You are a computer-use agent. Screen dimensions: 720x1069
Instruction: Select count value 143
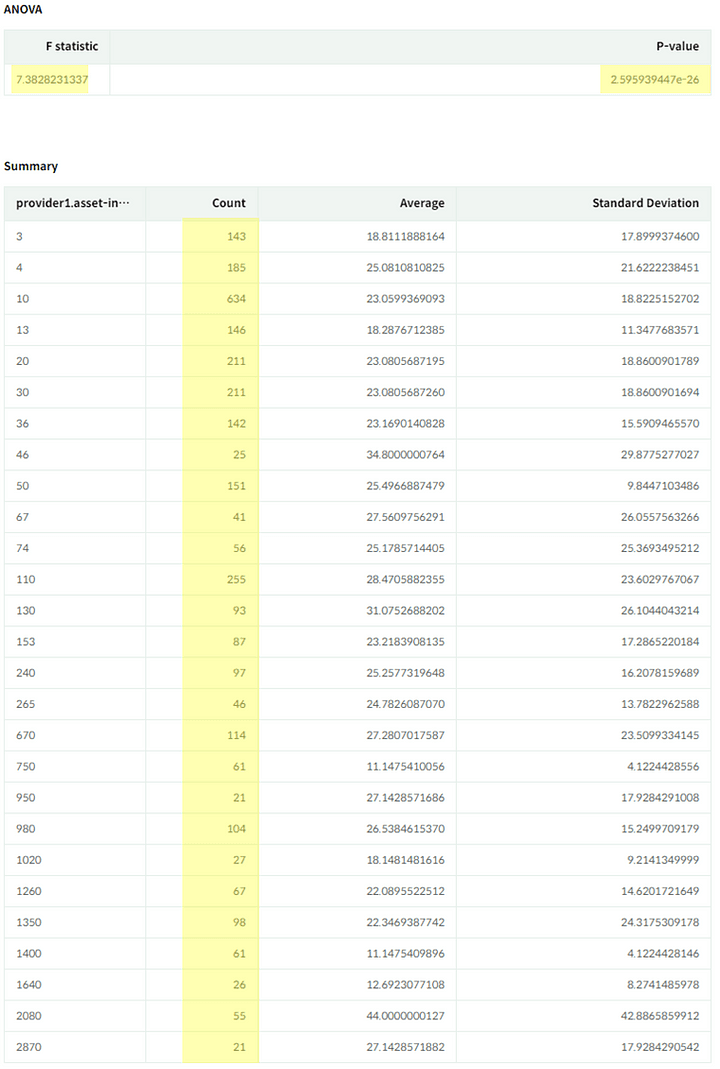(236, 237)
